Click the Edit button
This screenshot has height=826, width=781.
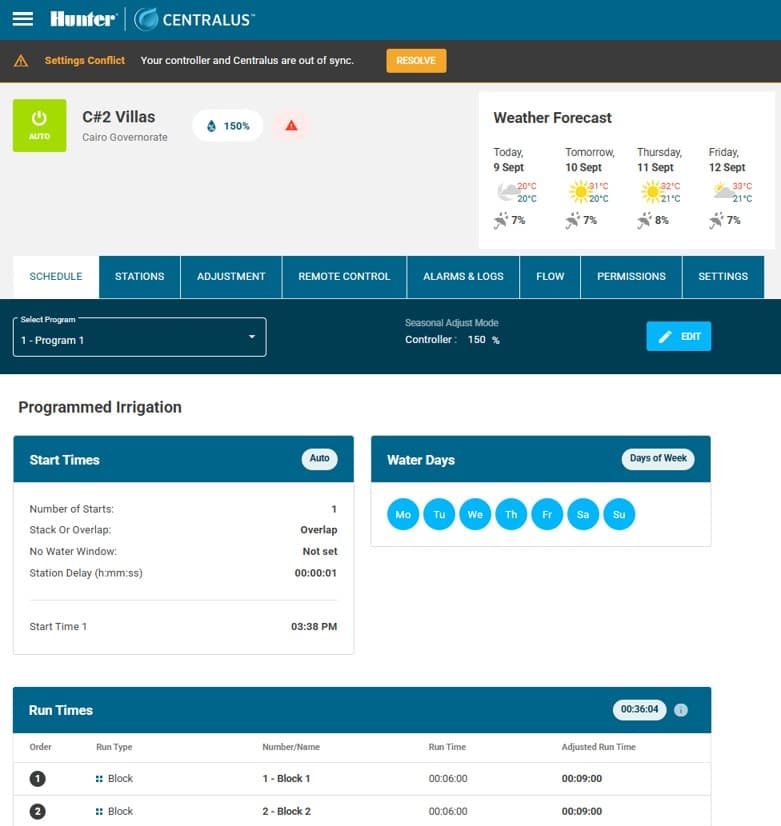[x=679, y=337]
